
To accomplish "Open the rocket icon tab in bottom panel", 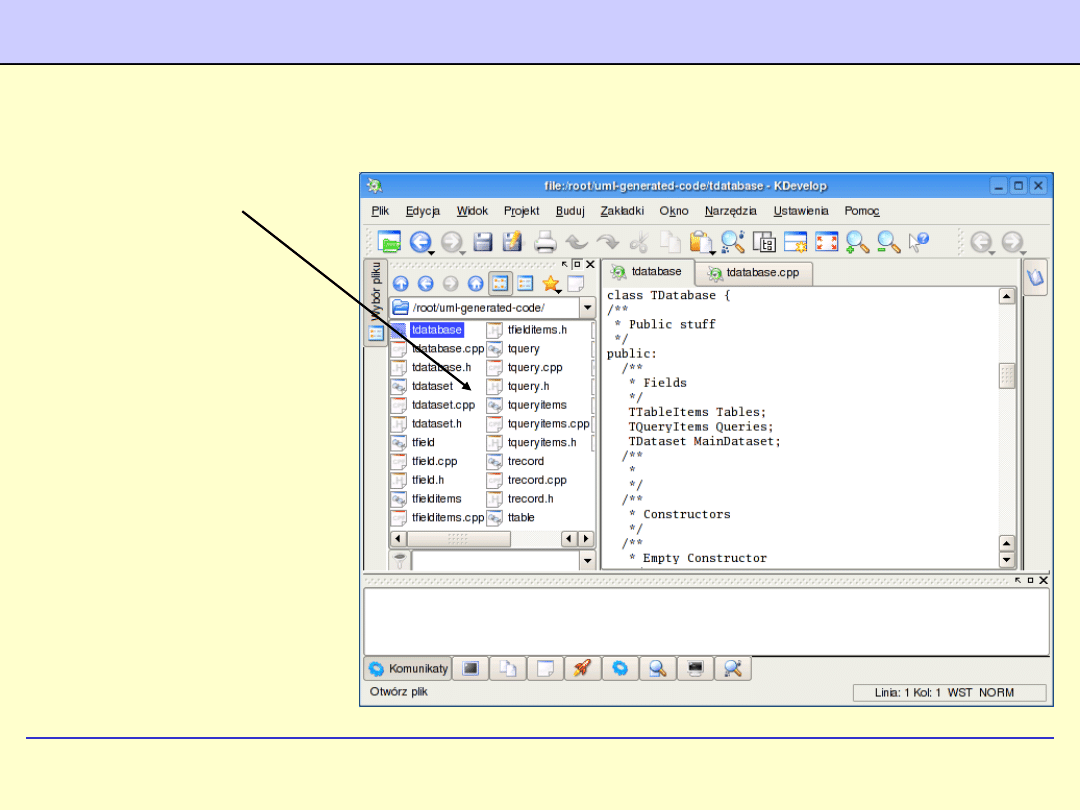I will tap(582, 669).
